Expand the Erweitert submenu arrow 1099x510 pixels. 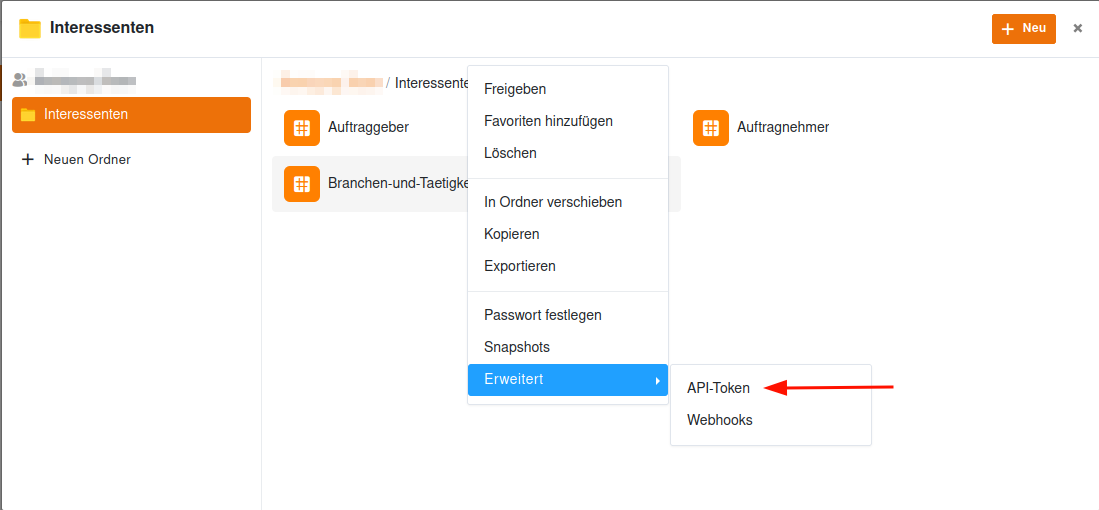(657, 380)
